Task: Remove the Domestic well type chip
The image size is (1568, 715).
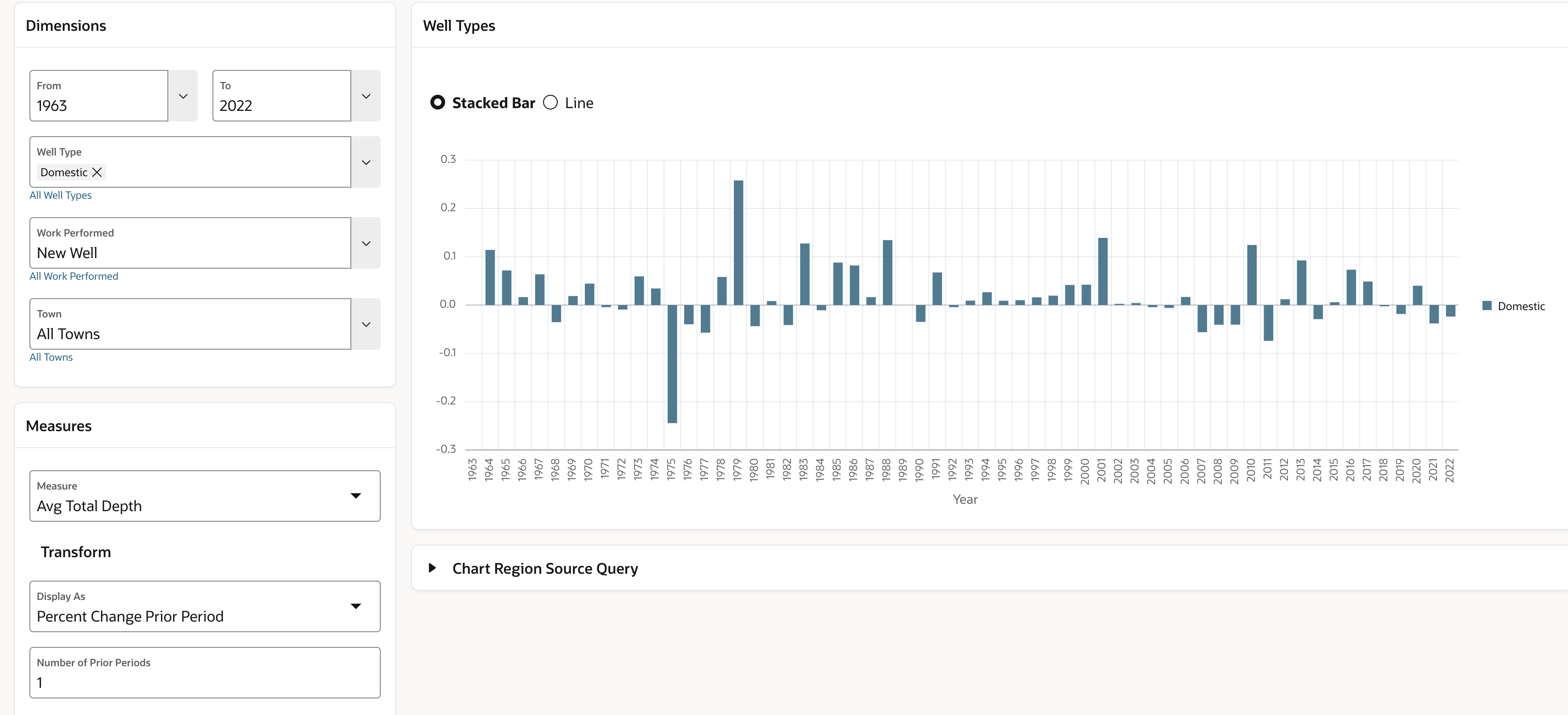Action: (x=97, y=173)
